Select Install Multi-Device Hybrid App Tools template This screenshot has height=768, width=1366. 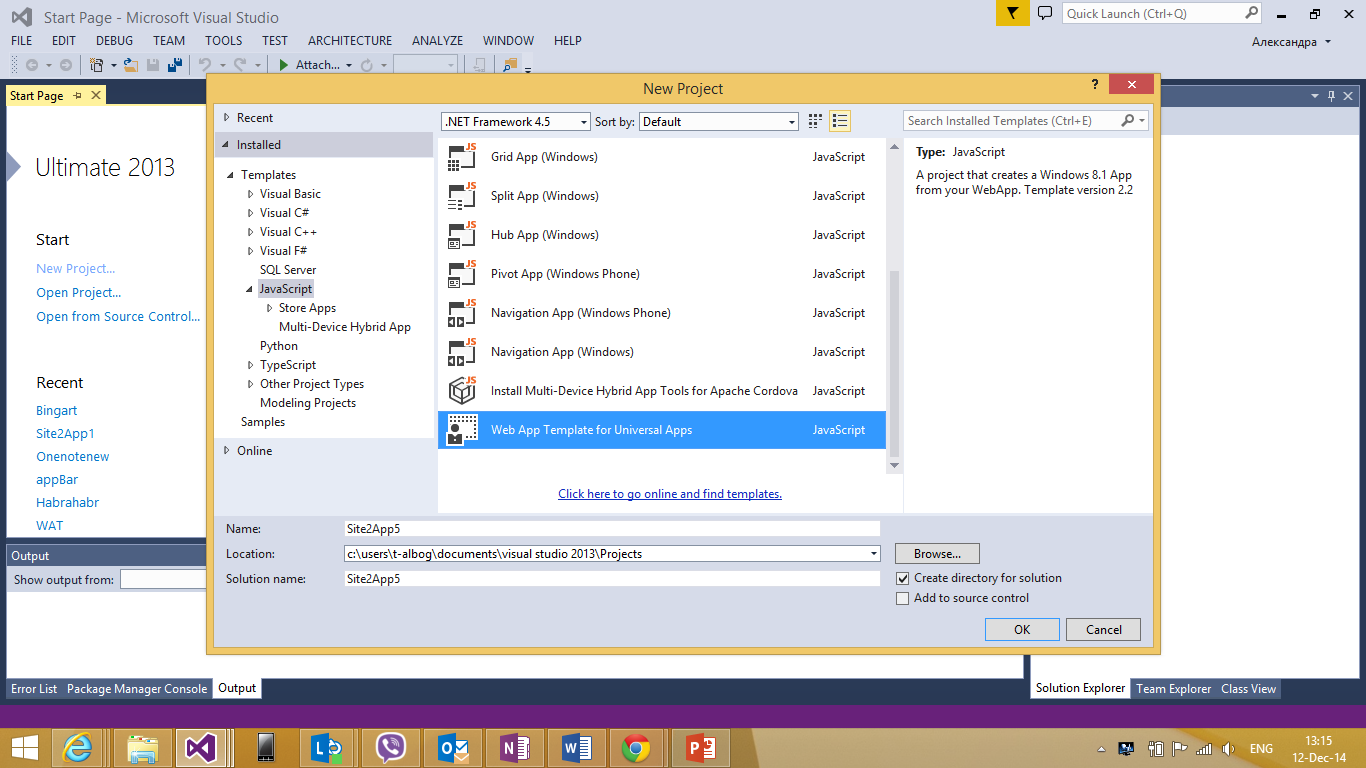pyautogui.click(x=662, y=391)
